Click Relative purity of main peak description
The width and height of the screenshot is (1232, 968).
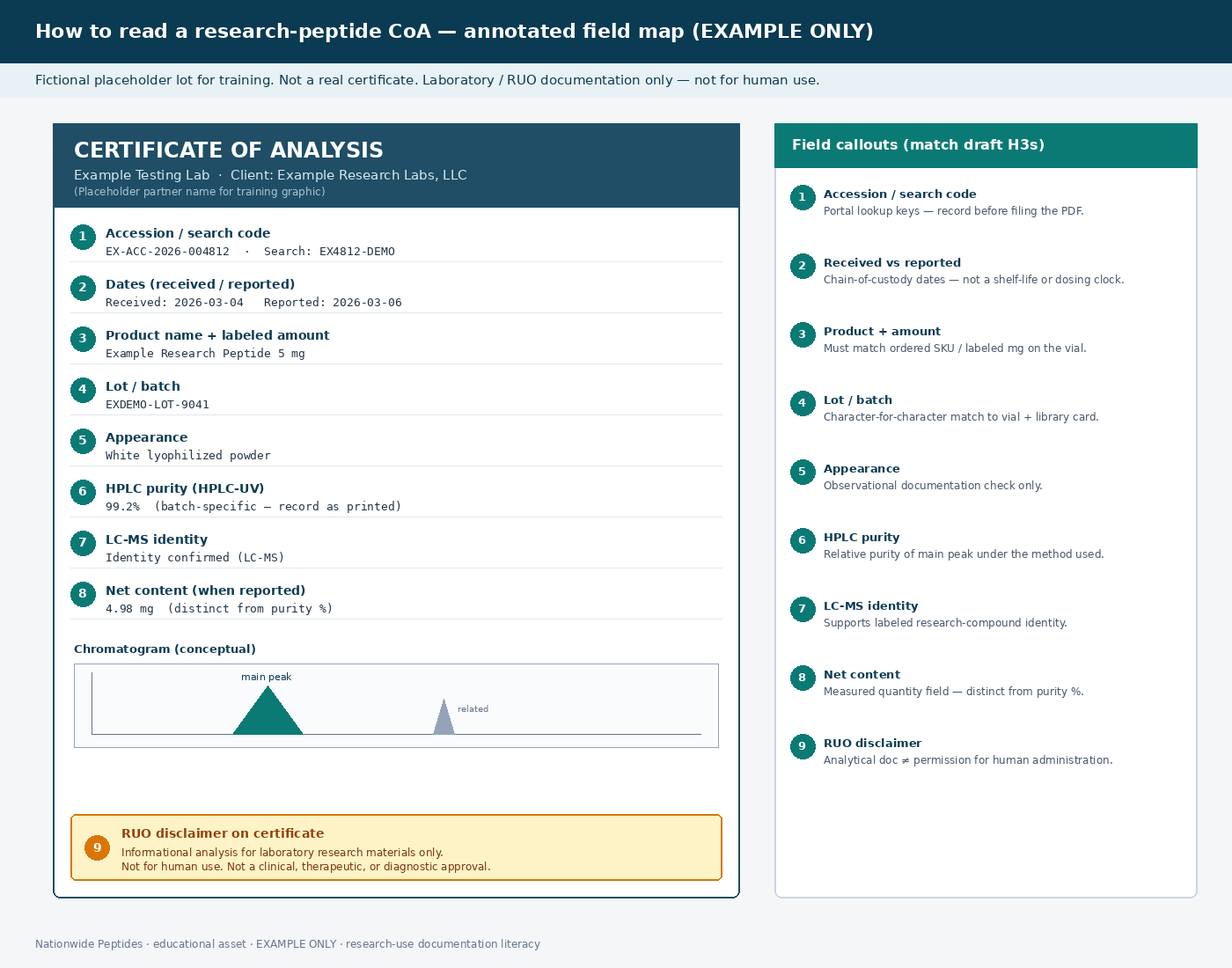click(964, 554)
